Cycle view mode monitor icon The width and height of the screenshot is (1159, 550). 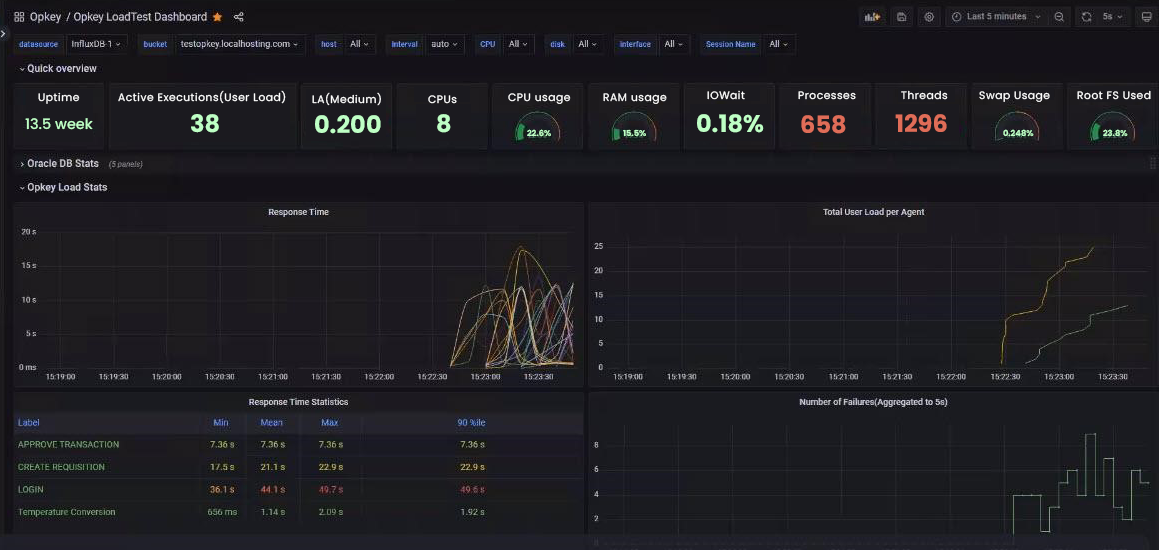click(x=1146, y=17)
